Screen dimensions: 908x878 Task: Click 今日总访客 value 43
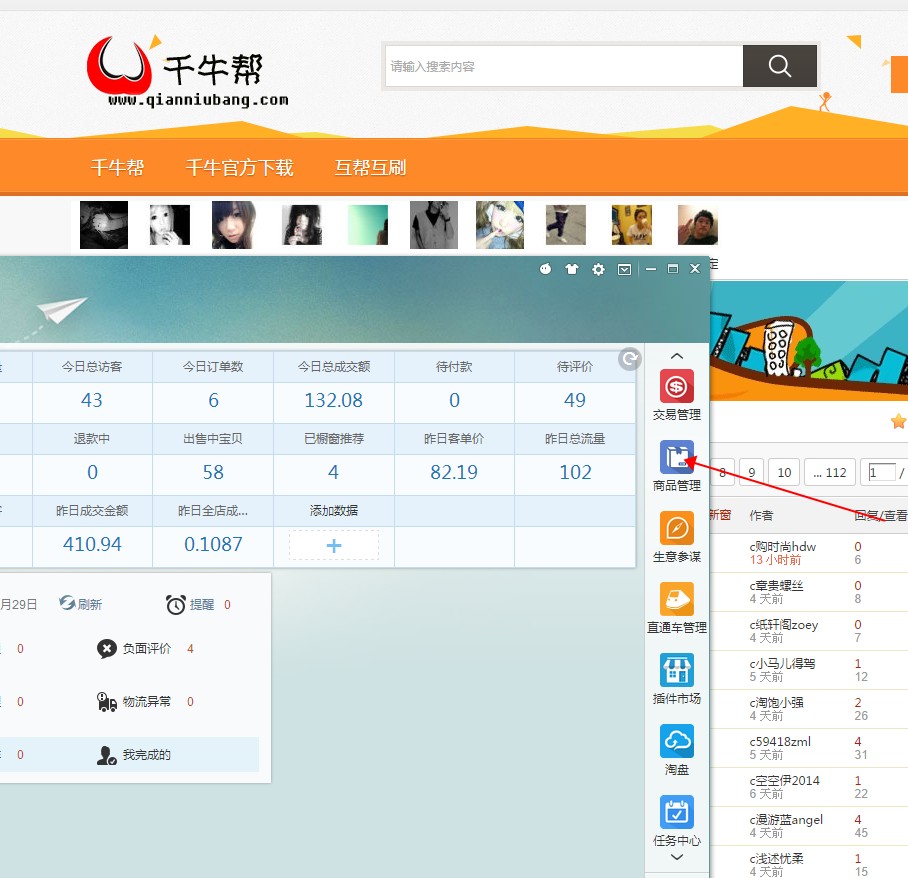pyautogui.click(x=91, y=400)
